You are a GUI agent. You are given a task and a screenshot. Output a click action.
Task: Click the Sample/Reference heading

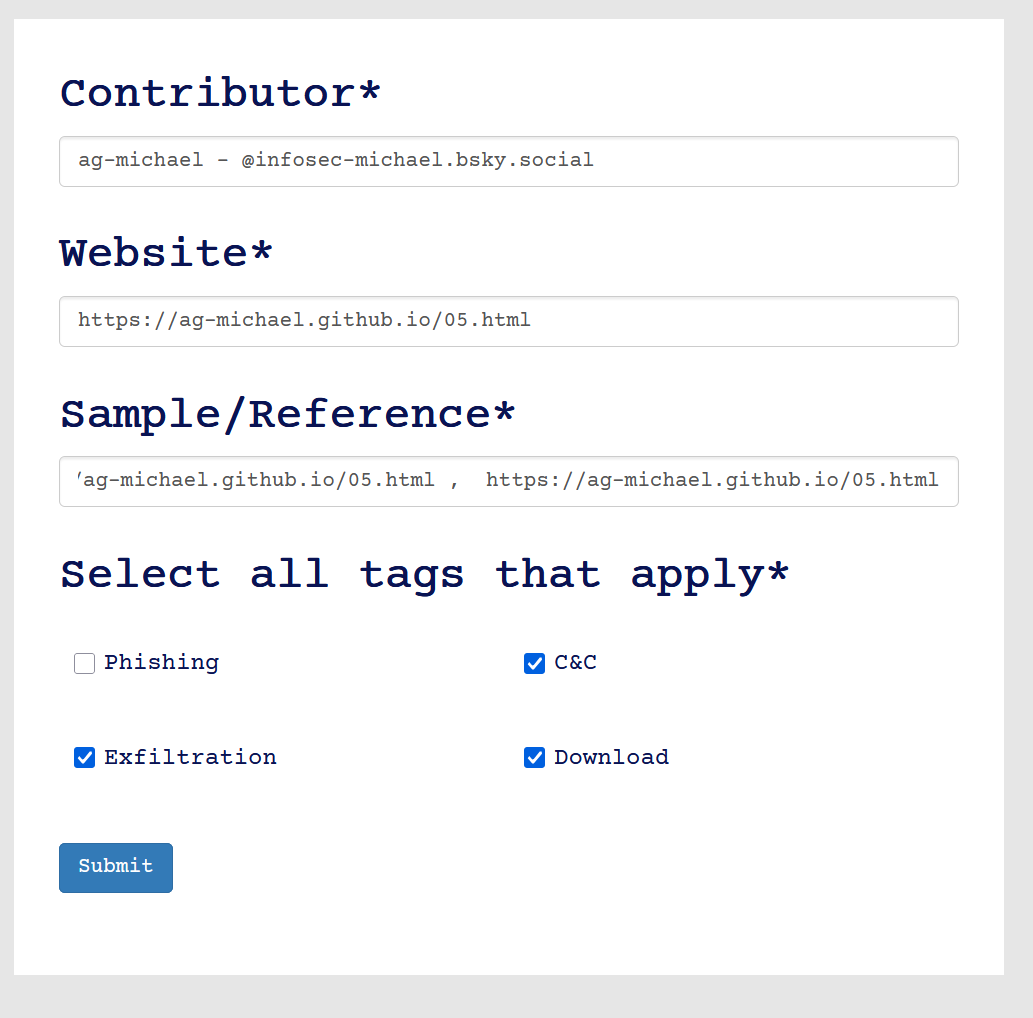click(287, 414)
